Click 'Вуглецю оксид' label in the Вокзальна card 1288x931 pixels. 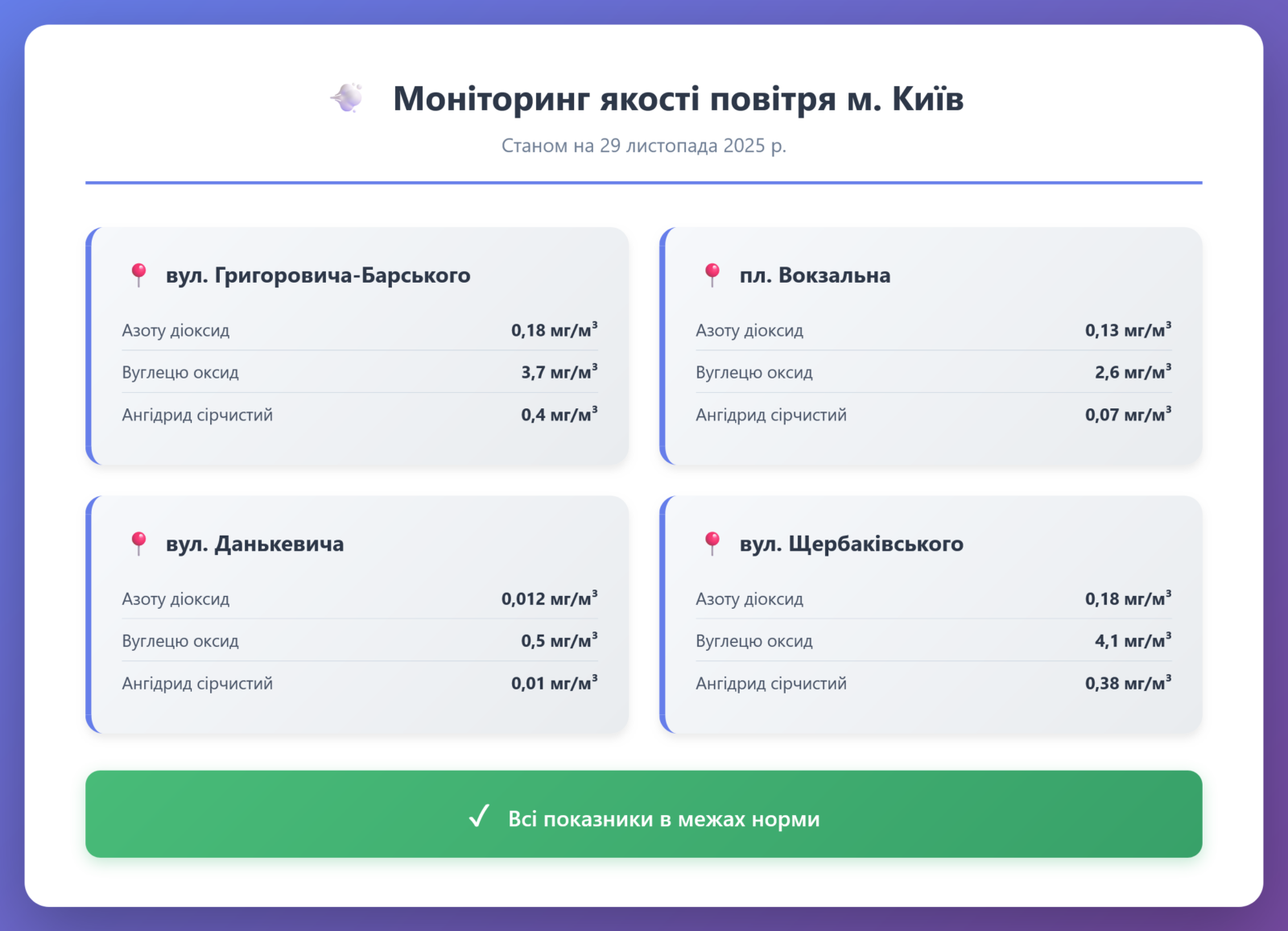coord(754,373)
